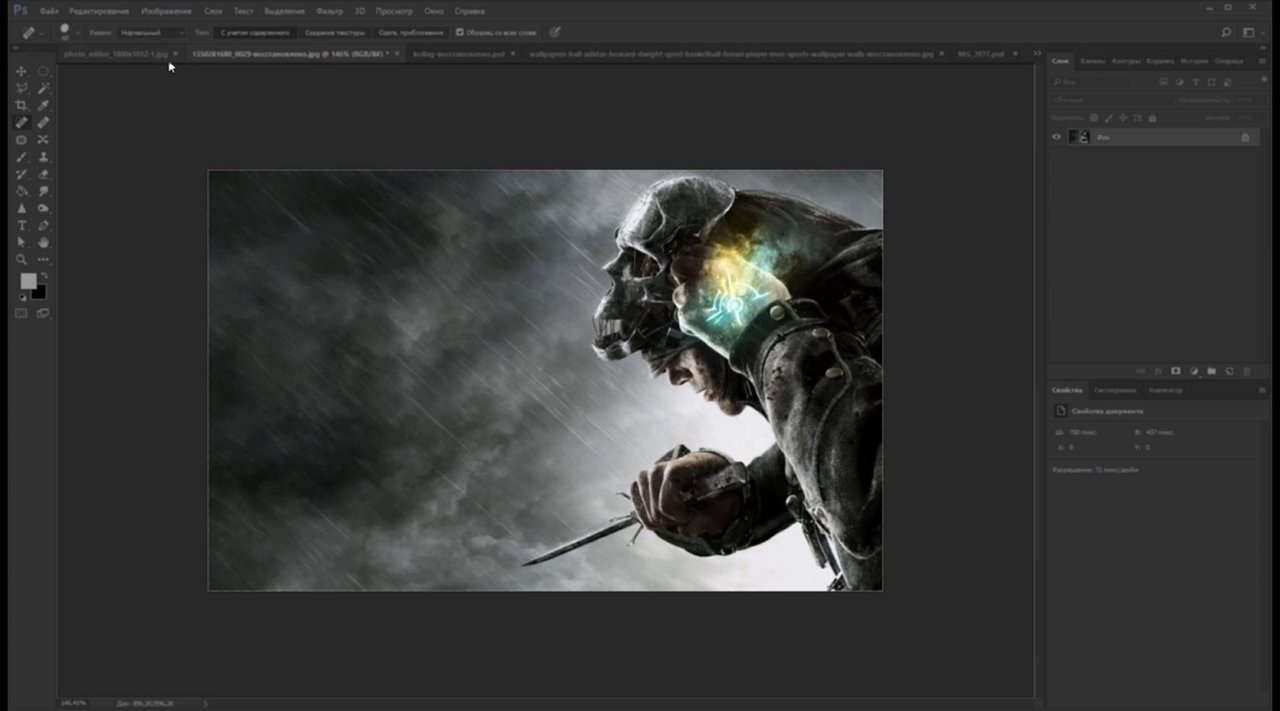Choose the 'С учетом содержимого' type option
This screenshot has height=711, width=1280.
255,32
